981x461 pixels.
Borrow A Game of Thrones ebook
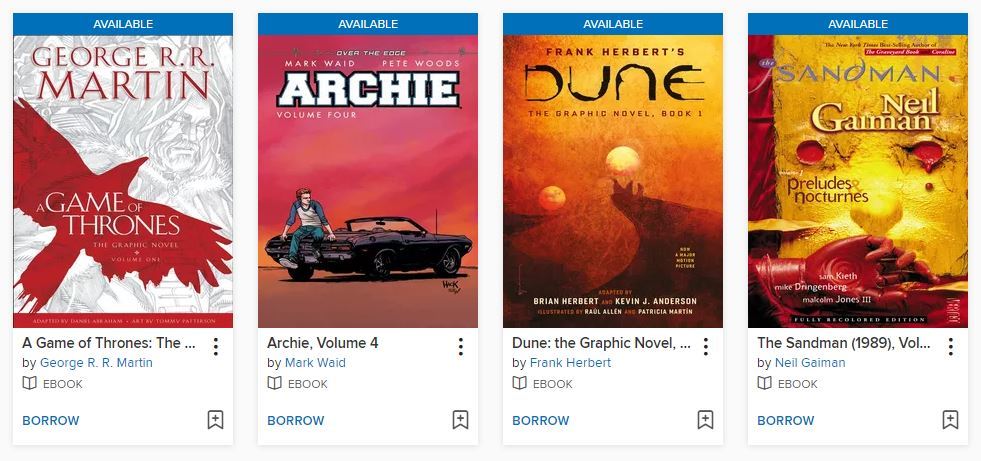51,421
